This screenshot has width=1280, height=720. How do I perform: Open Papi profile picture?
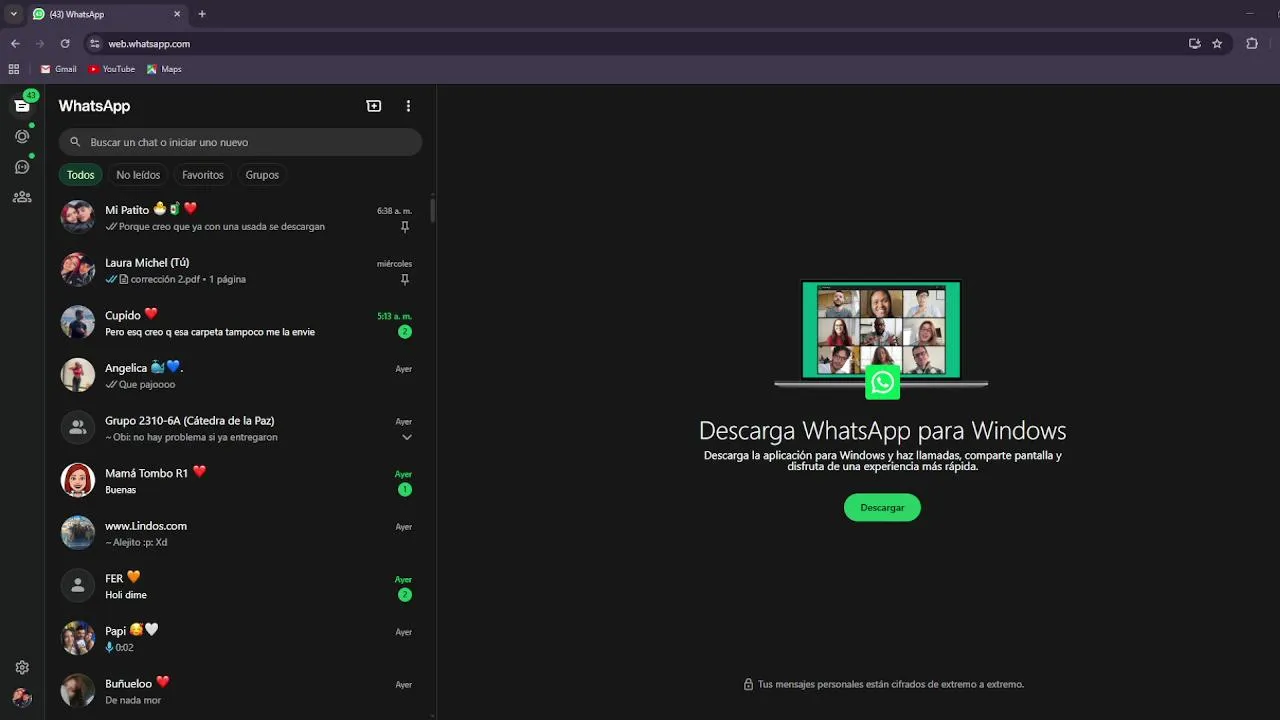[78, 638]
